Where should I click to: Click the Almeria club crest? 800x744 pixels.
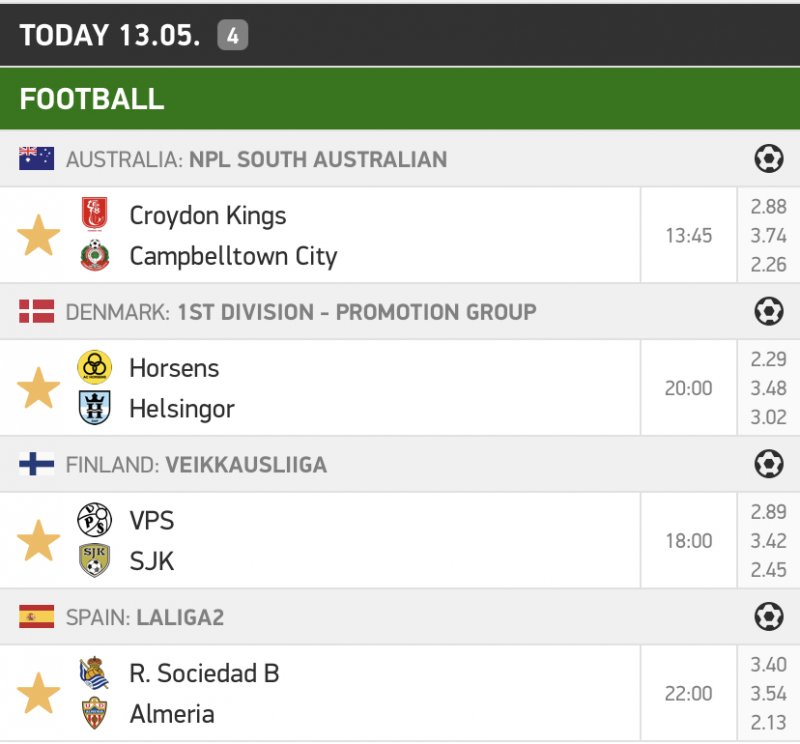tap(94, 714)
